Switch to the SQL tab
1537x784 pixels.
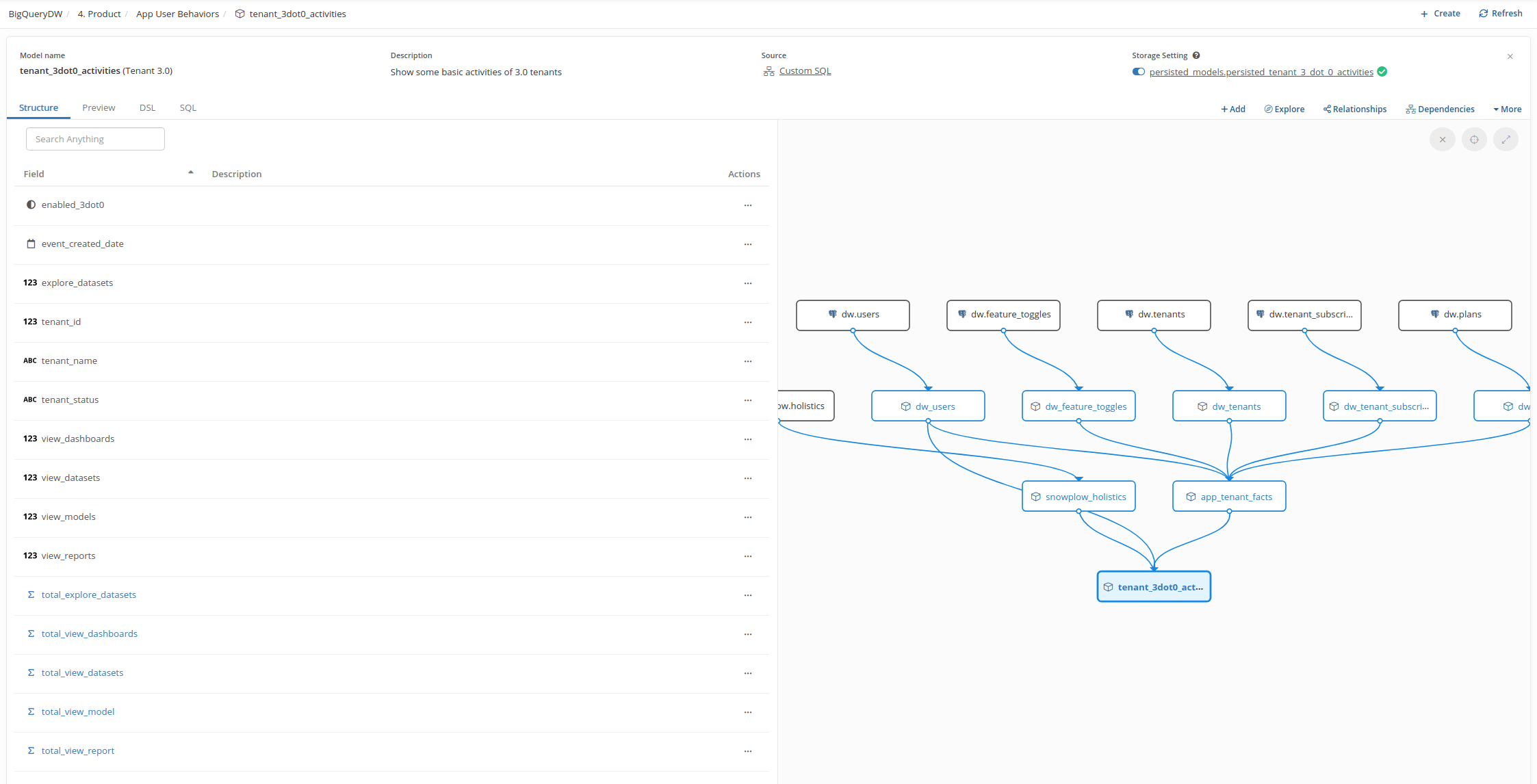point(188,108)
